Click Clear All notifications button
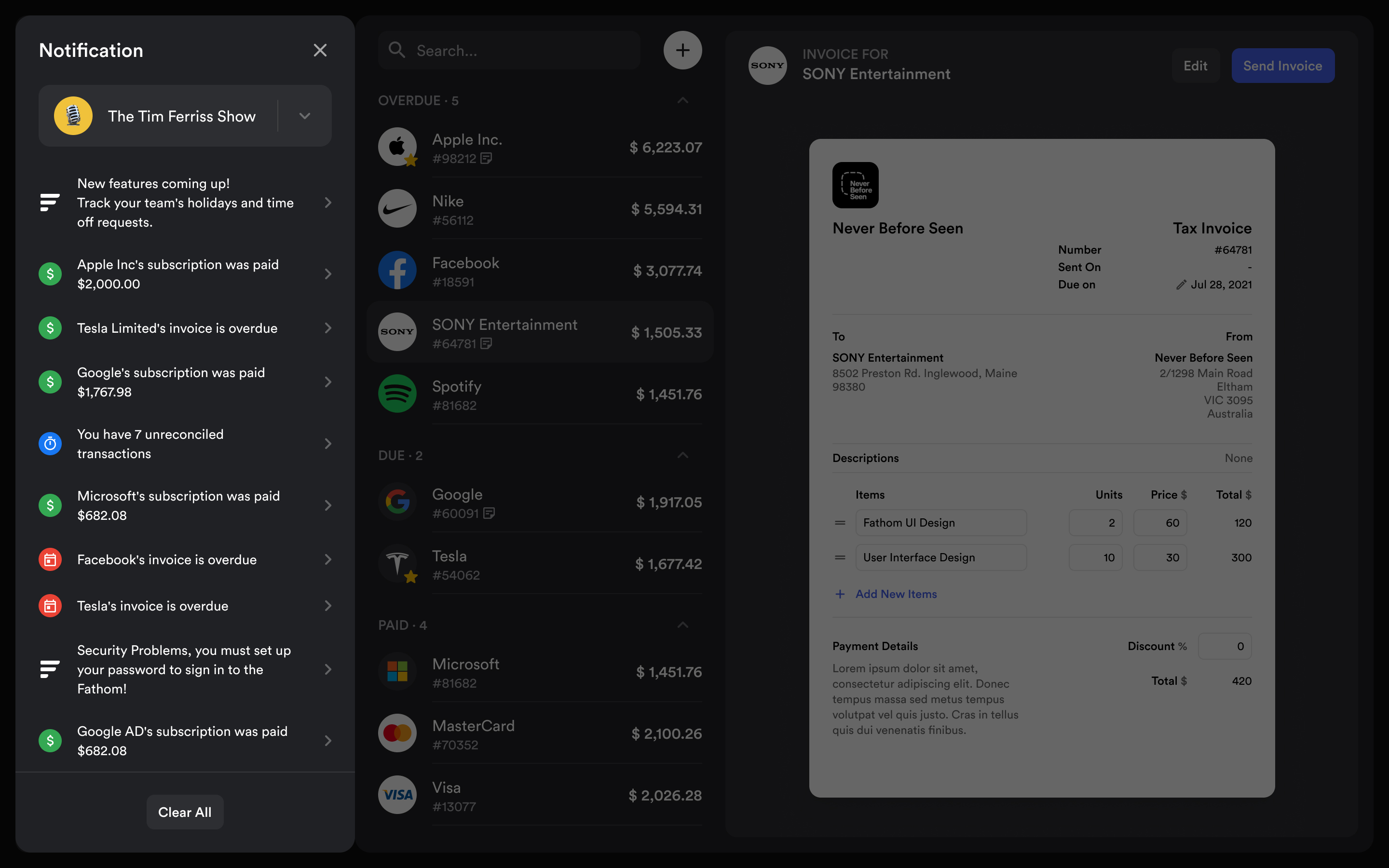The width and height of the screenshot is (1389, 868). 185,812
